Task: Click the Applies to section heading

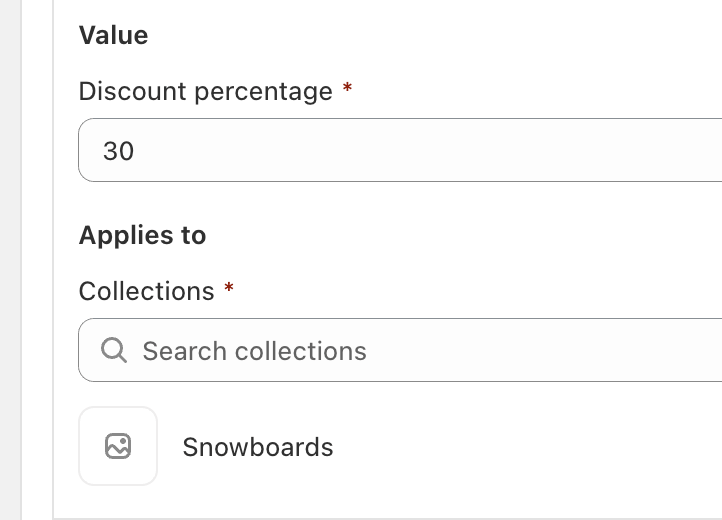Action: pyautogui.click(x=142, y=235)
